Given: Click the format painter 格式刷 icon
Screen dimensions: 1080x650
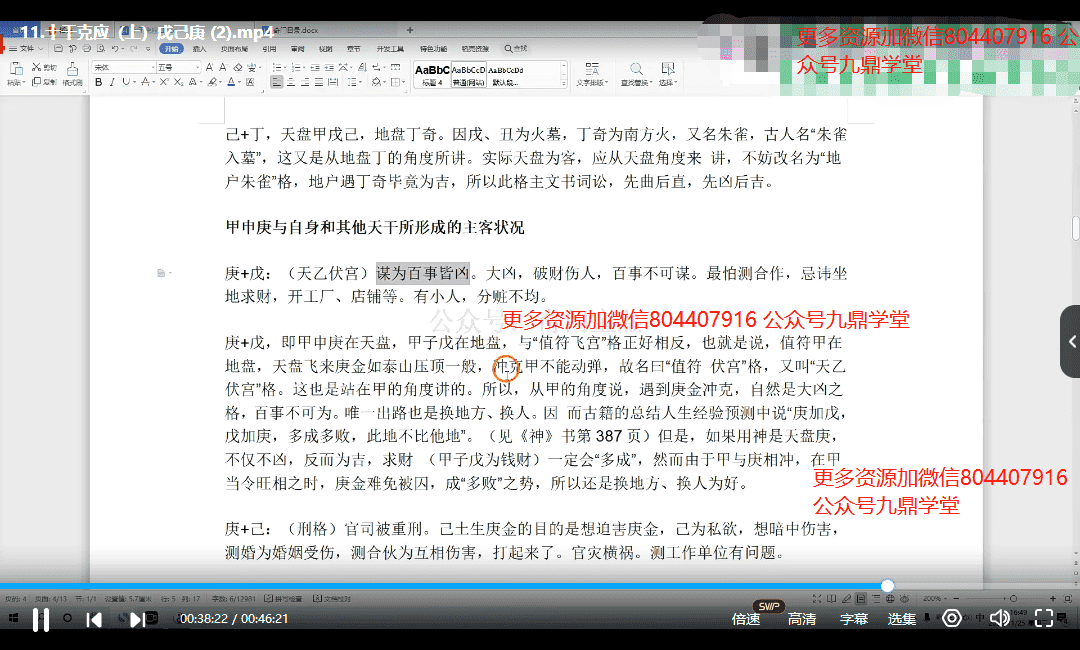Looking at the screenshot, I should (x=72, y=75).
